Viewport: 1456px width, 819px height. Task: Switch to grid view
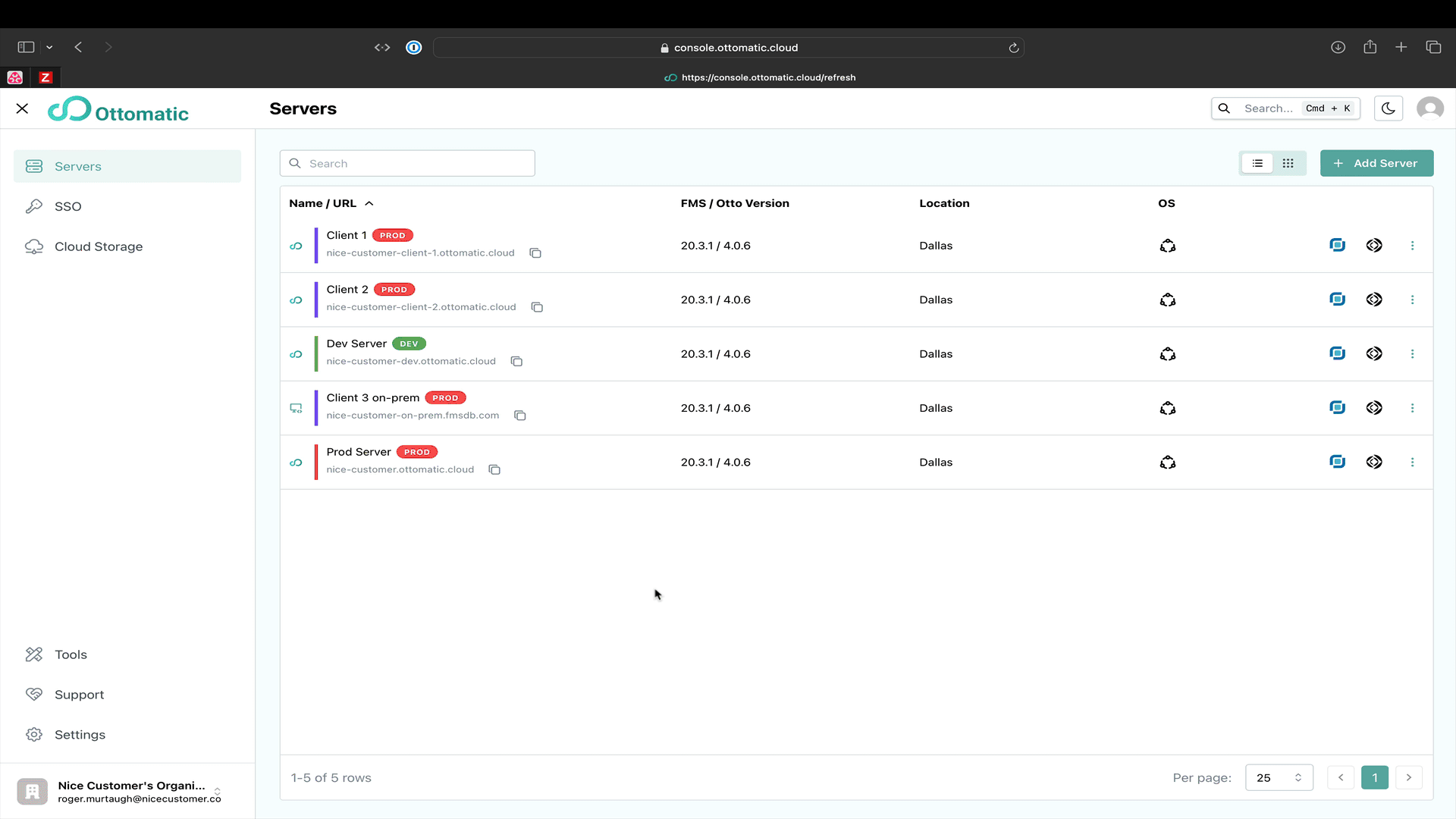(1288, 163)
